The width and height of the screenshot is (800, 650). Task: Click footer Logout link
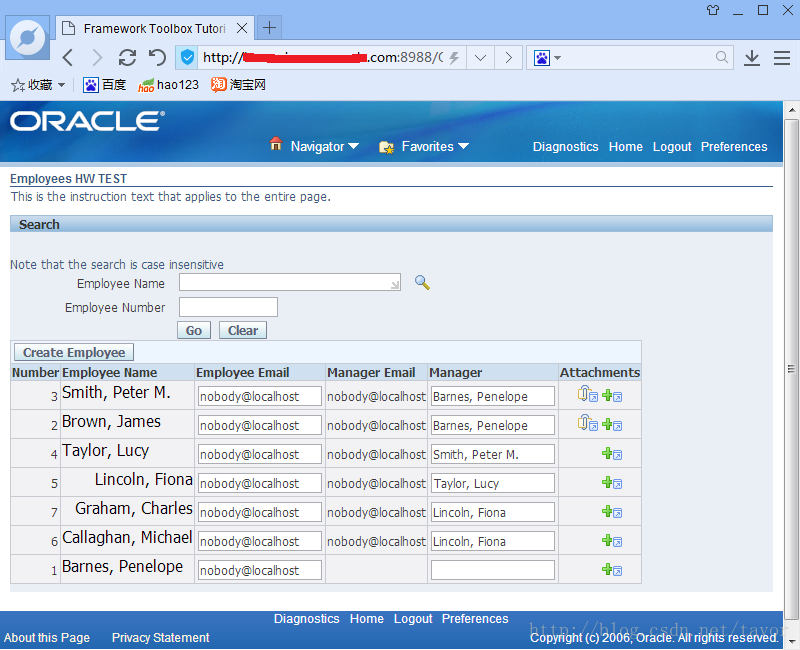coord(413,619)
